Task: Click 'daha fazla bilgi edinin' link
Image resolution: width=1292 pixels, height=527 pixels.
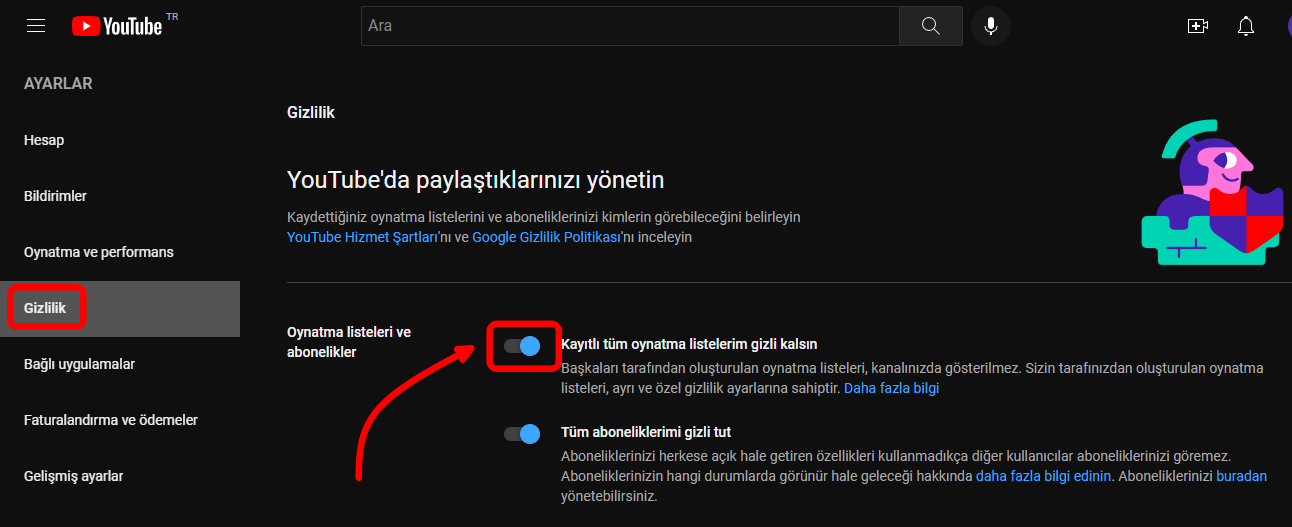Action: (1044, 476)
